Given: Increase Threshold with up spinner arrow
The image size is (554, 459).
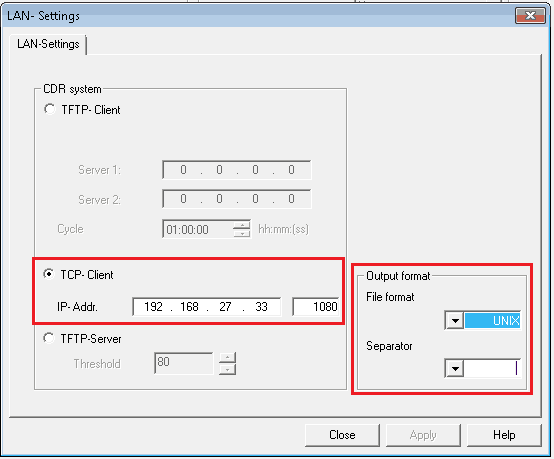Looking at the screenshot, I should pyautogui.click(x=227, y=358).
